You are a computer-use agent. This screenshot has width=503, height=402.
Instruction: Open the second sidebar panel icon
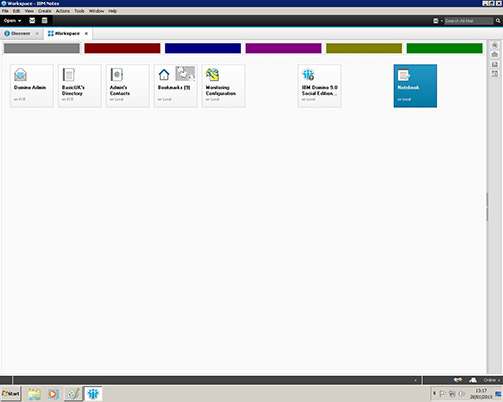(495, 54)
